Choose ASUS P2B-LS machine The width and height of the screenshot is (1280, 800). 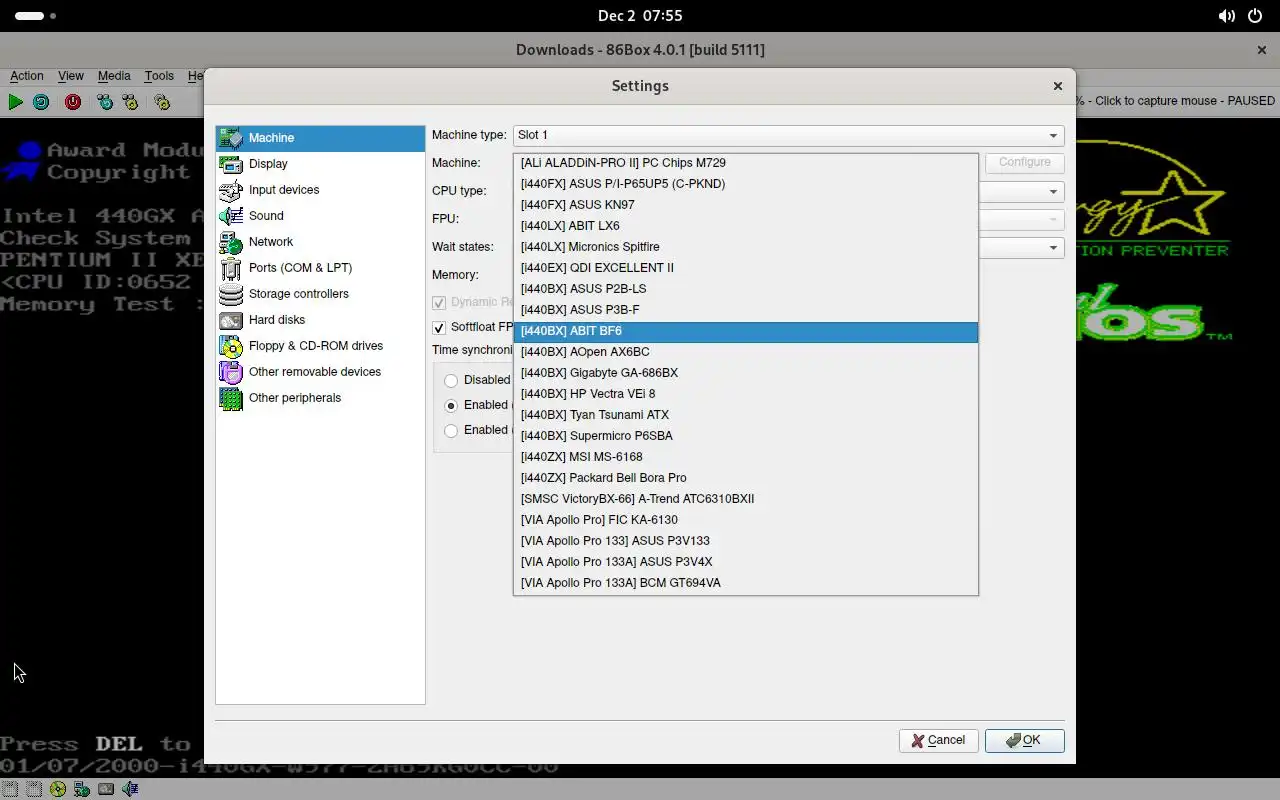click(746, 289)
